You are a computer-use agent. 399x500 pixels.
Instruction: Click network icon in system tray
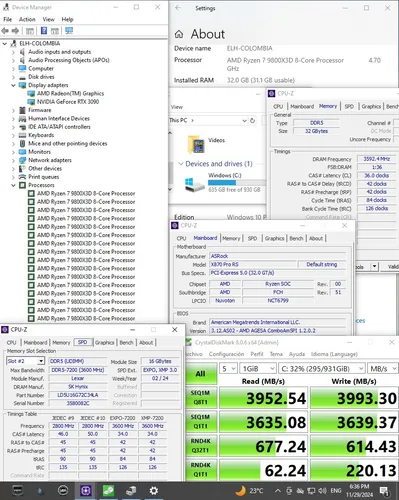coord(311,491)
